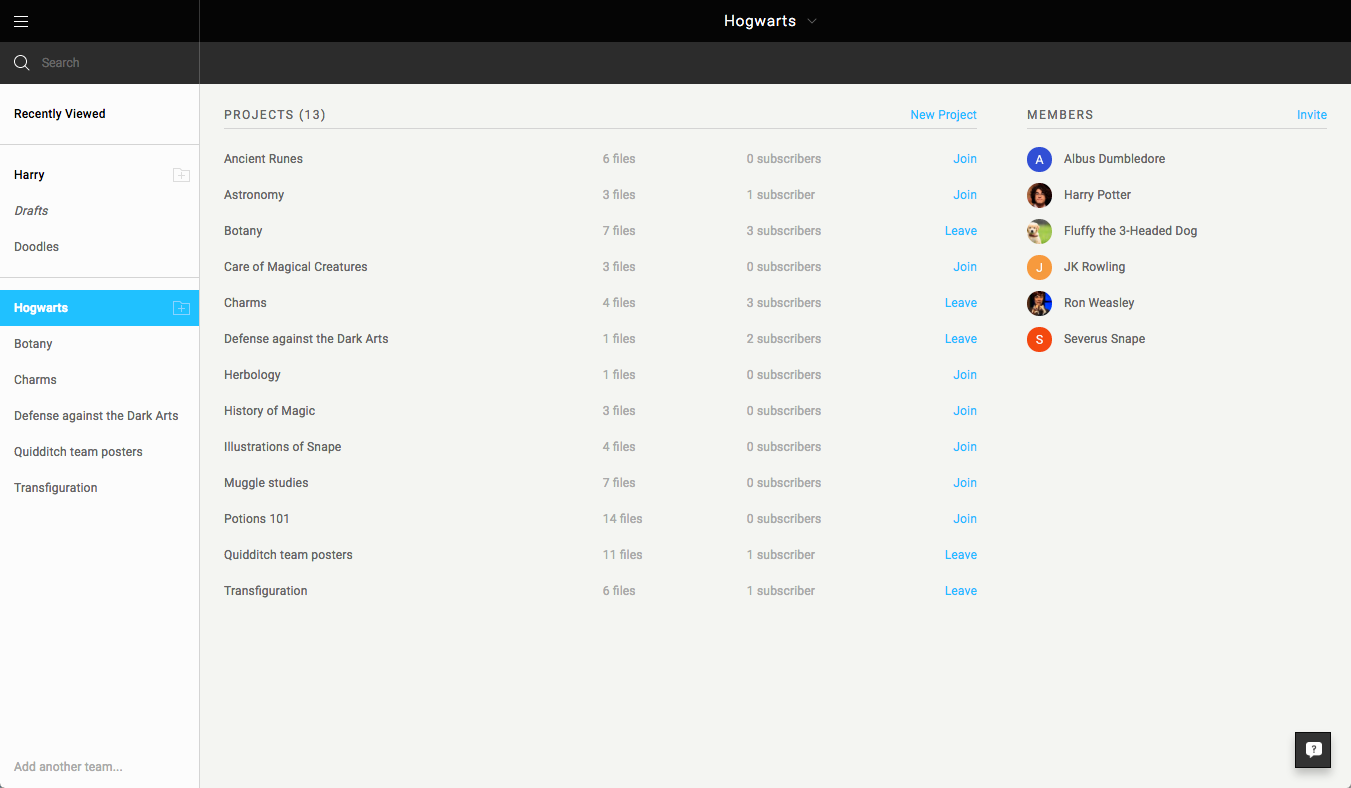Open the help chat button
This screenshot has height=788, width=1351.
(x=1313, y=750)
